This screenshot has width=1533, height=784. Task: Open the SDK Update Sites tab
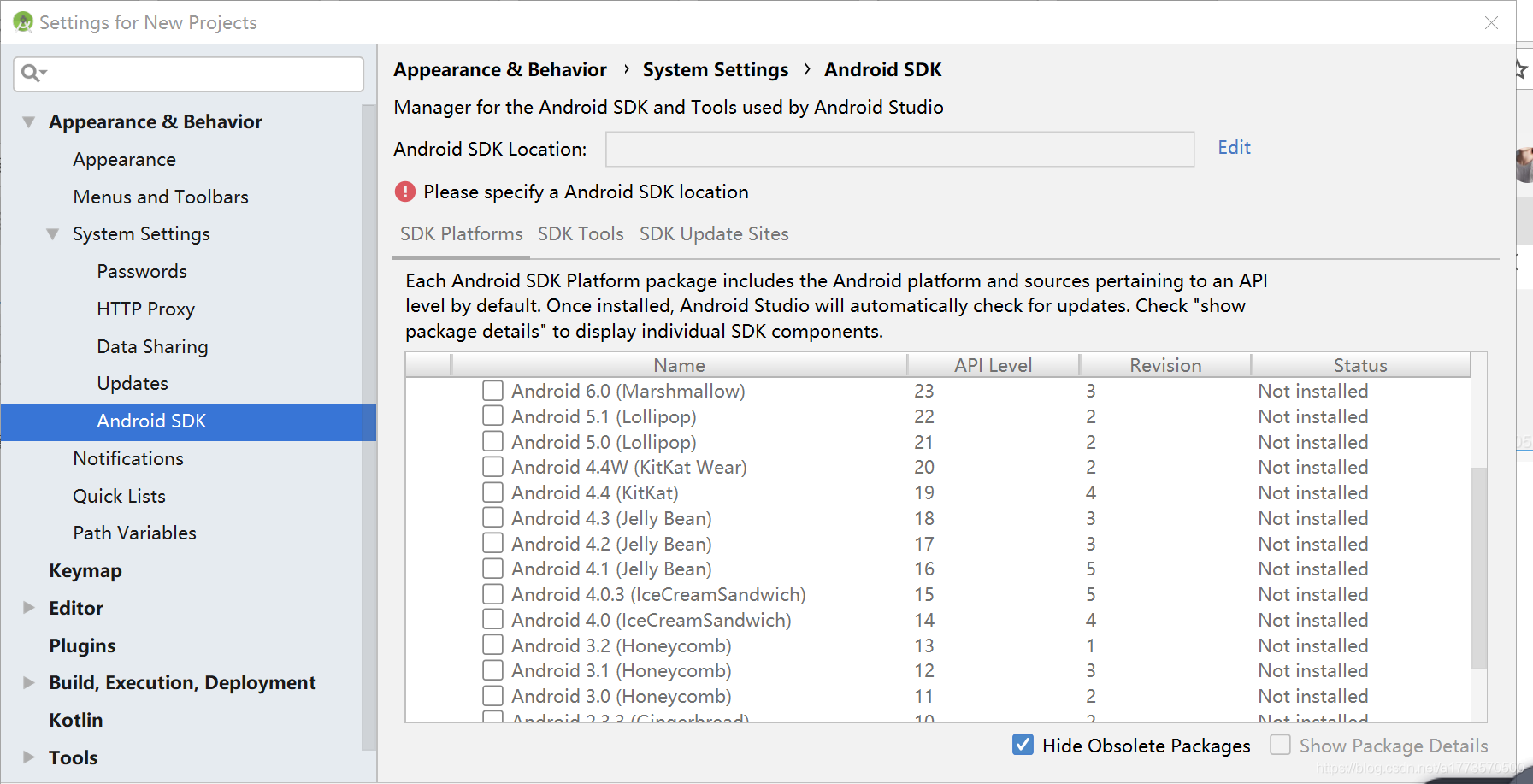pos(714,234)
